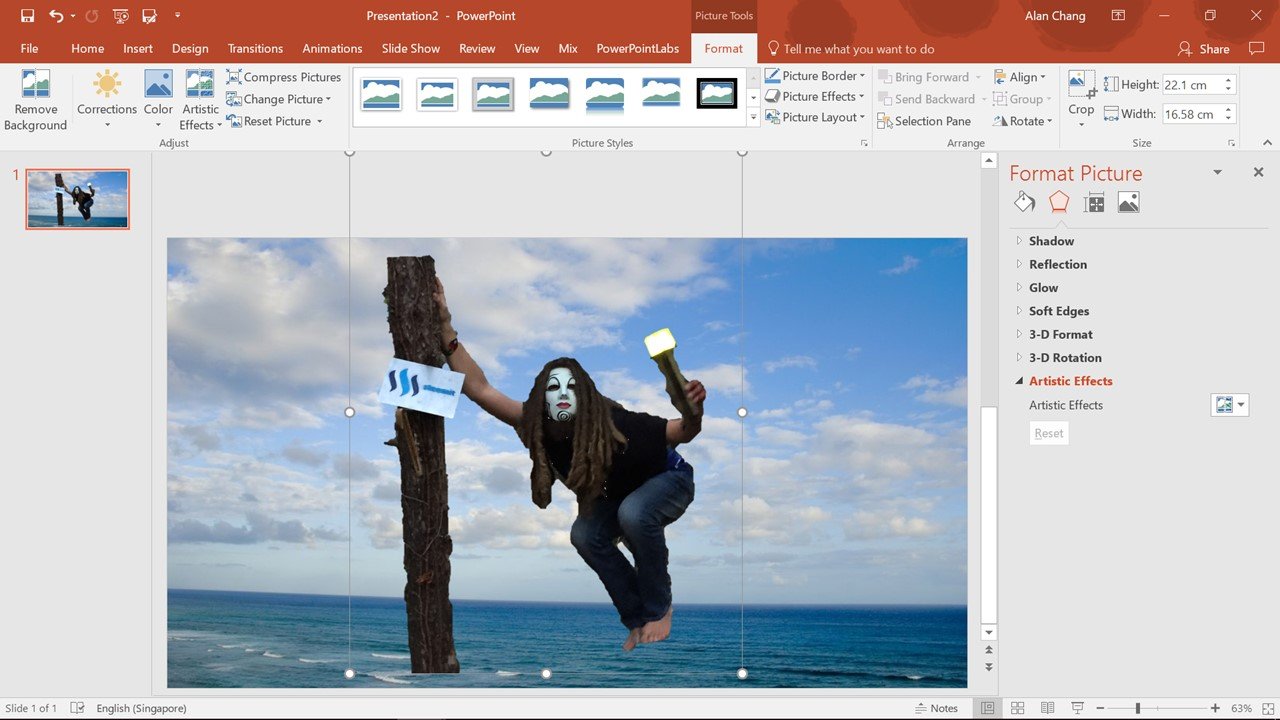1280x720 pixels.
Task: Switch to the Animations tab
Action: pyautogui.click(x=332, y=48)
